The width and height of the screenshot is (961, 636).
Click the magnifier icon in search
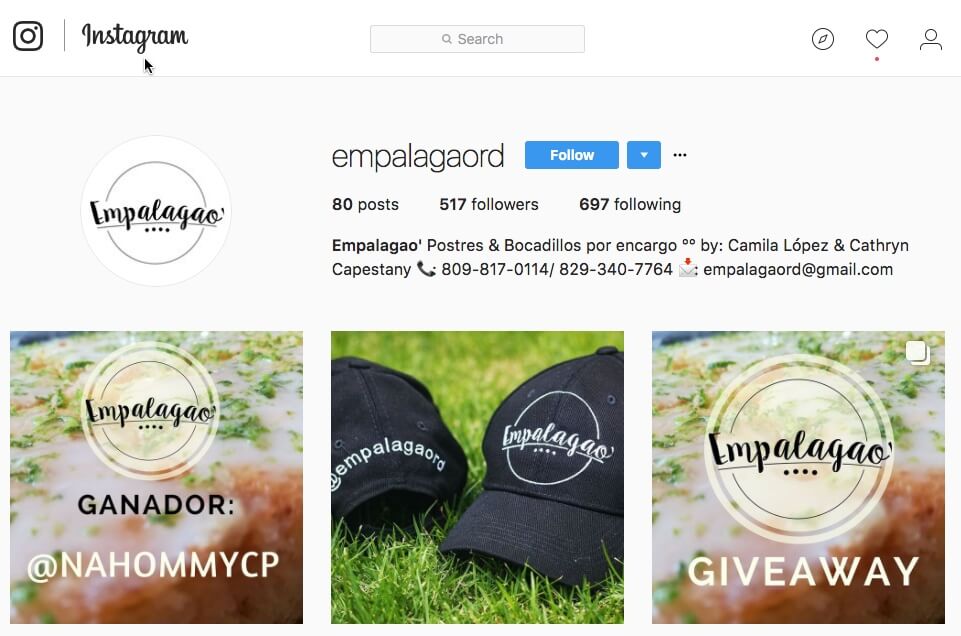click(447, 39)
